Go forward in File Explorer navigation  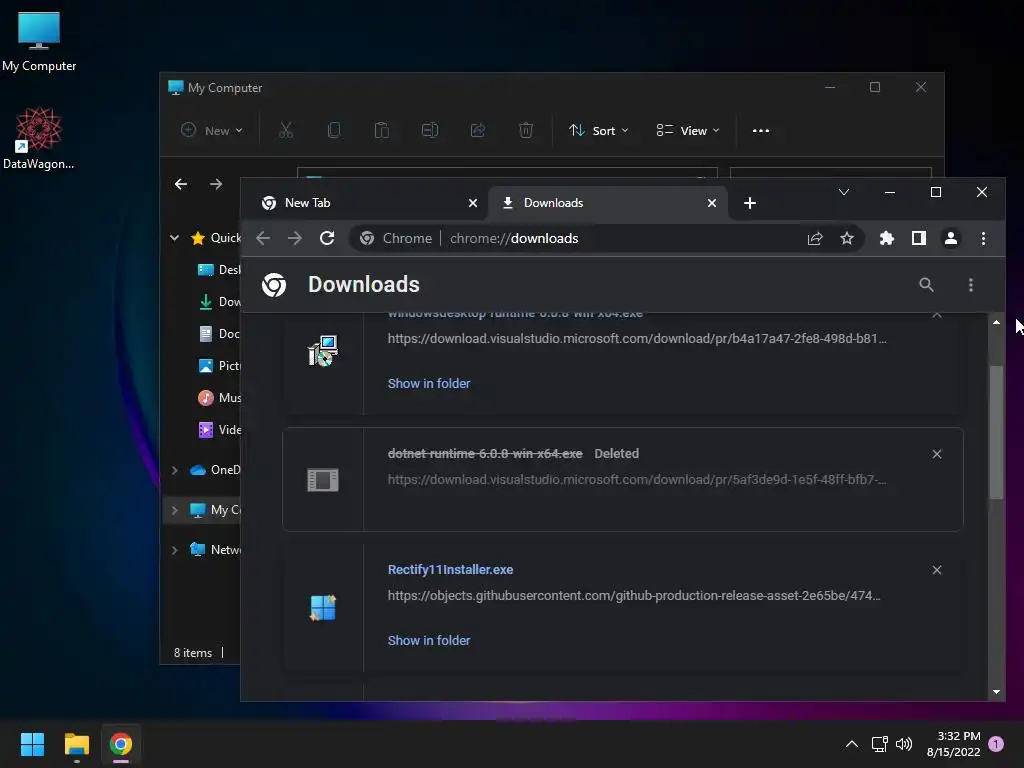(216, 184)
